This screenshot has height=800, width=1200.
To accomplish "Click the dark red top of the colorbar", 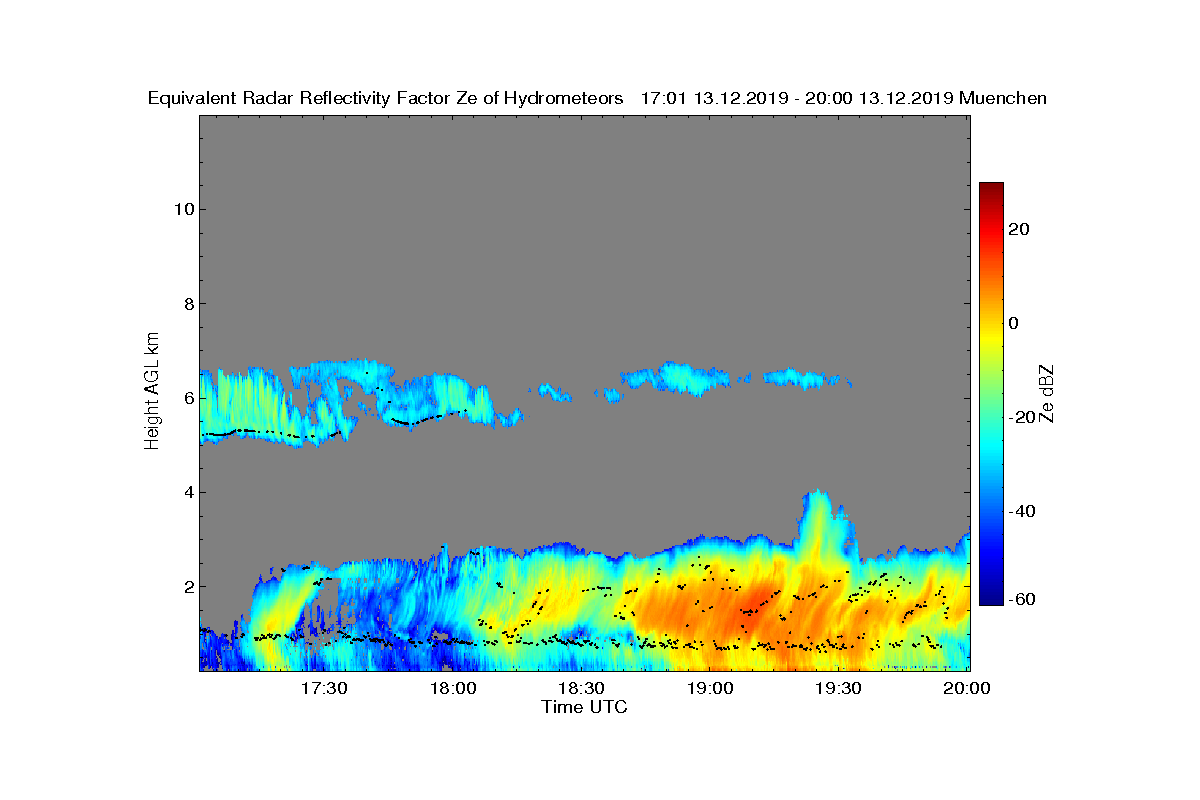I will click(x=991, y=190).
